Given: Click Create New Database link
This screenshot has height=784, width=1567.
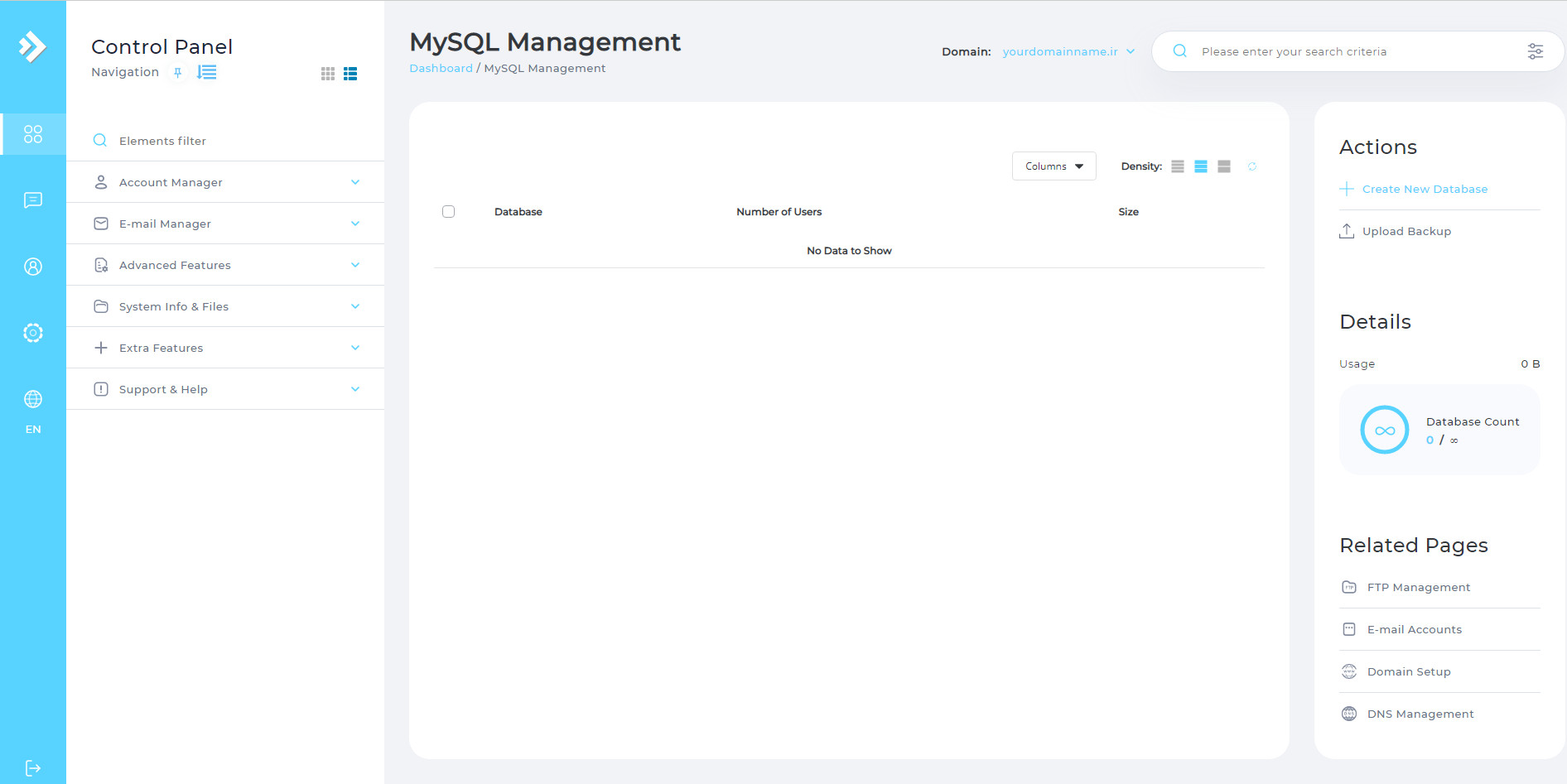Looking at the screenshot, I should (1425, 189).
